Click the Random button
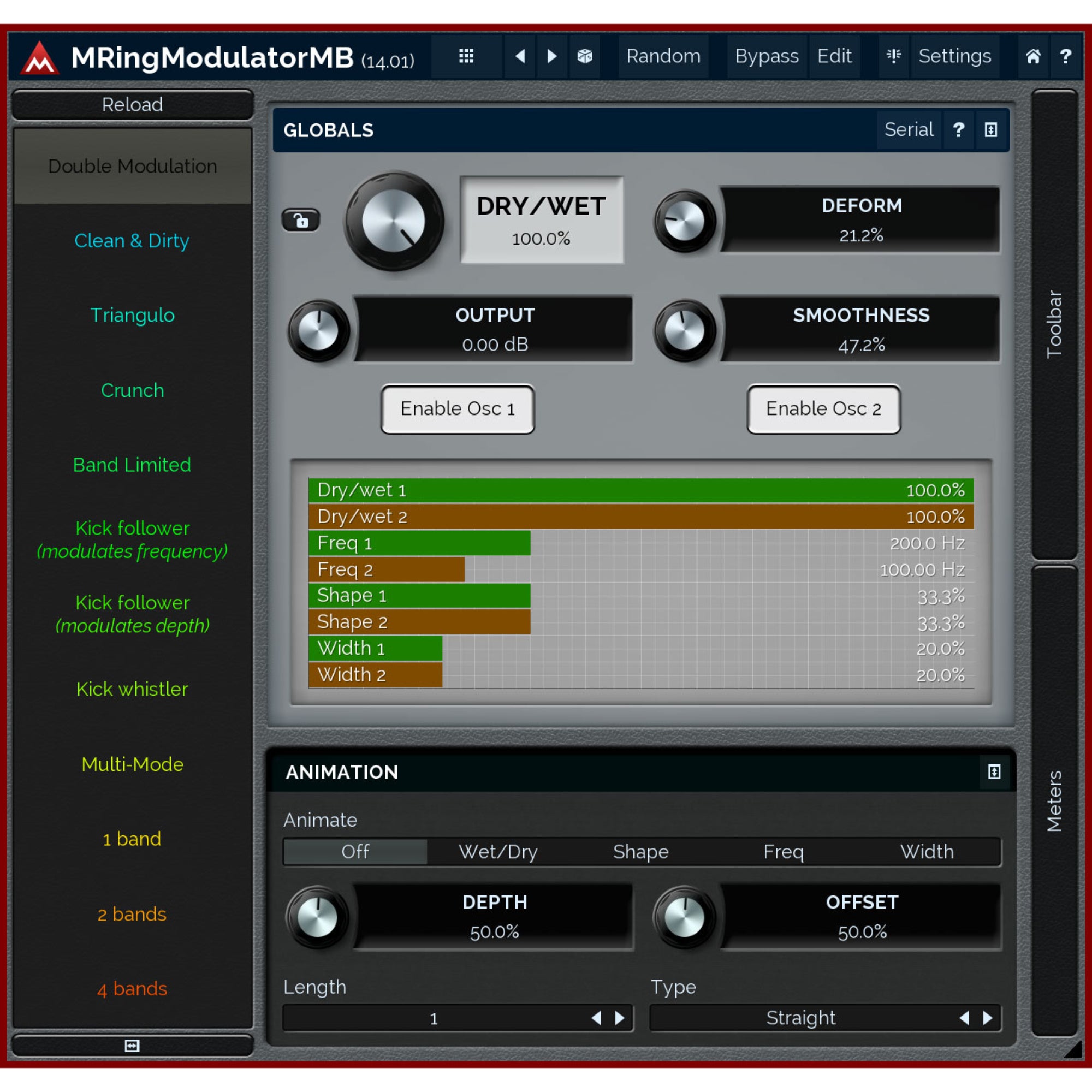Image resolution: width=1092 pixels, height=1092 pixels. pyautogui.click(x=663, y=56)
